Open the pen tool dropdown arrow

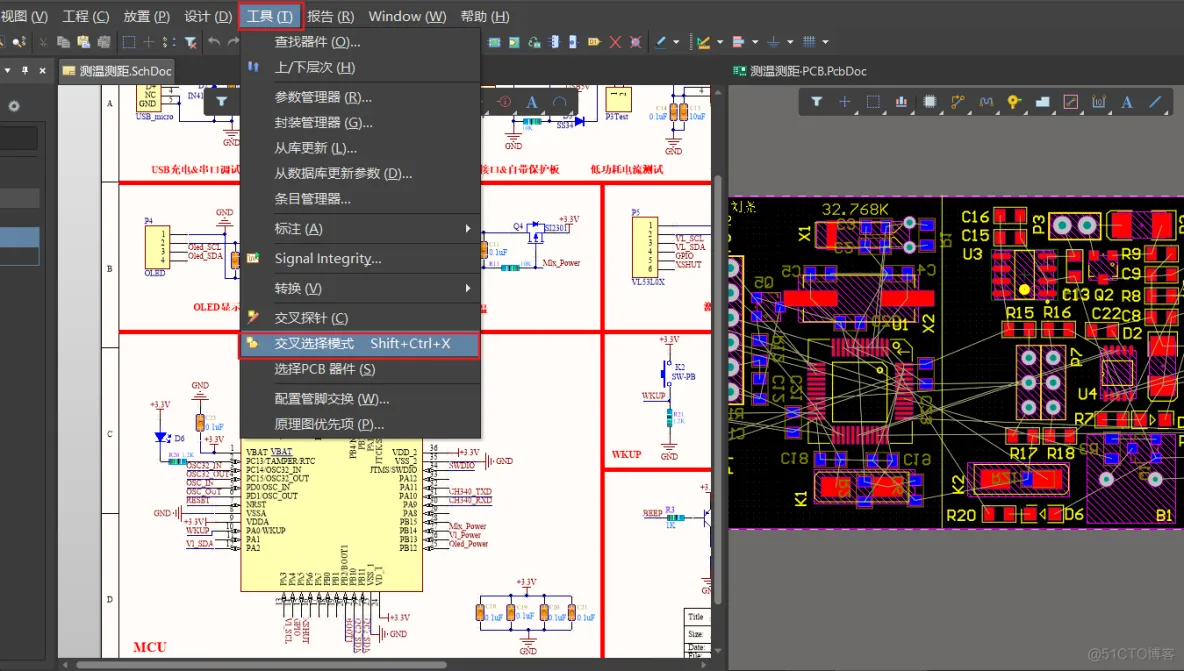(x=676, y=42)
